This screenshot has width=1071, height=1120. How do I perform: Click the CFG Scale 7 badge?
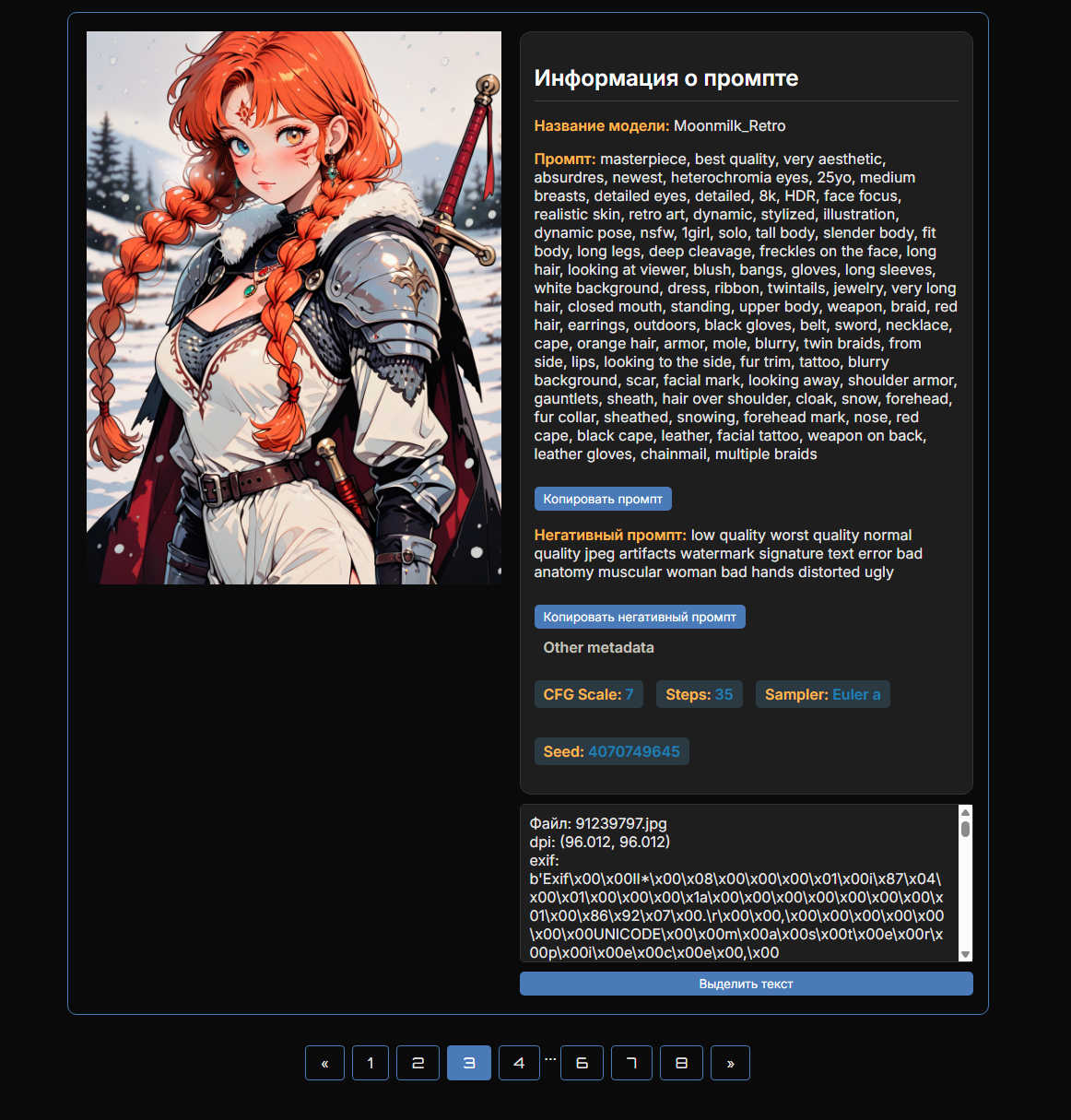pos(588,694)
